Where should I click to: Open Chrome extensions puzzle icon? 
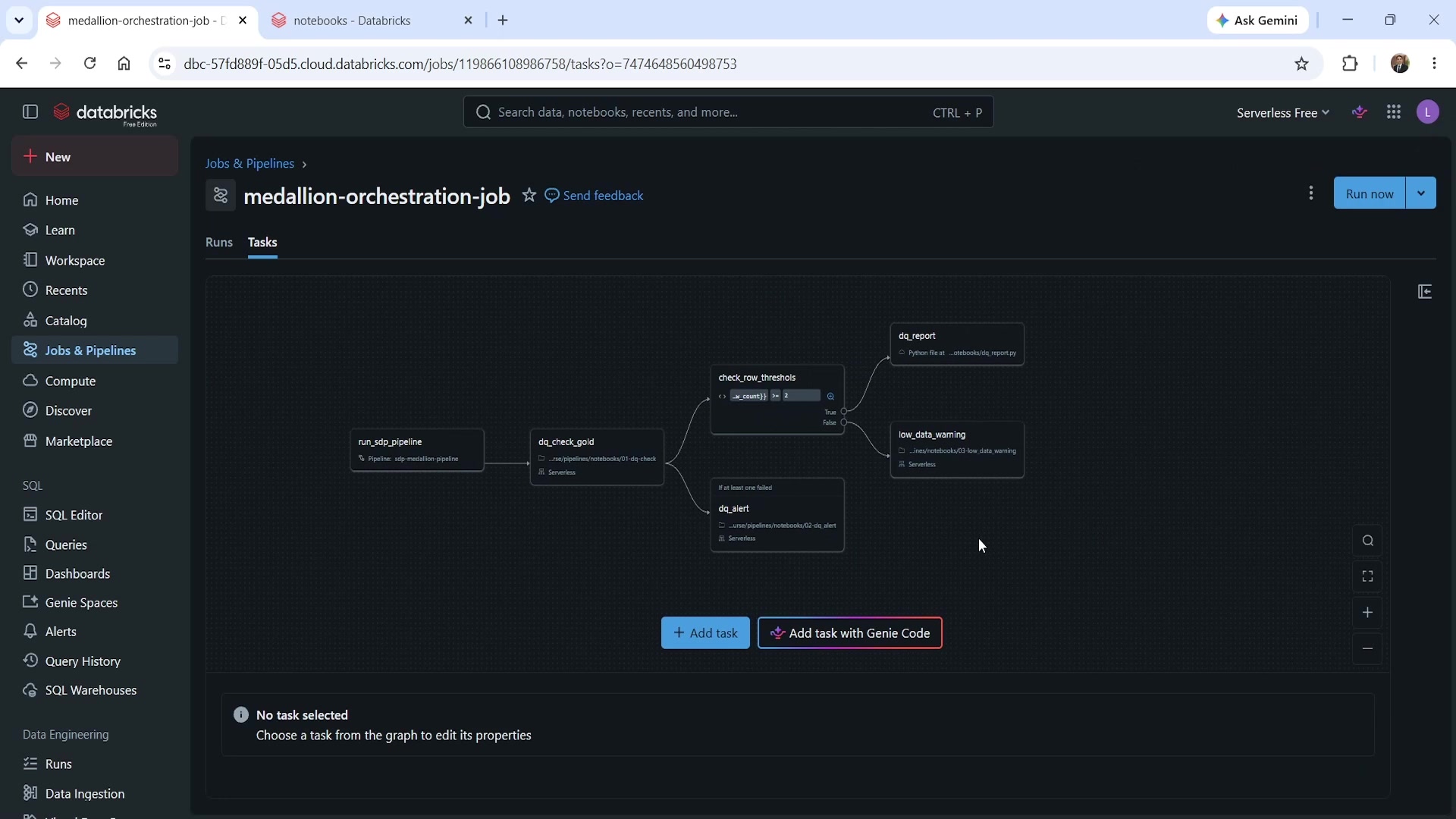pyautogui.click(x=1350, y=64)
